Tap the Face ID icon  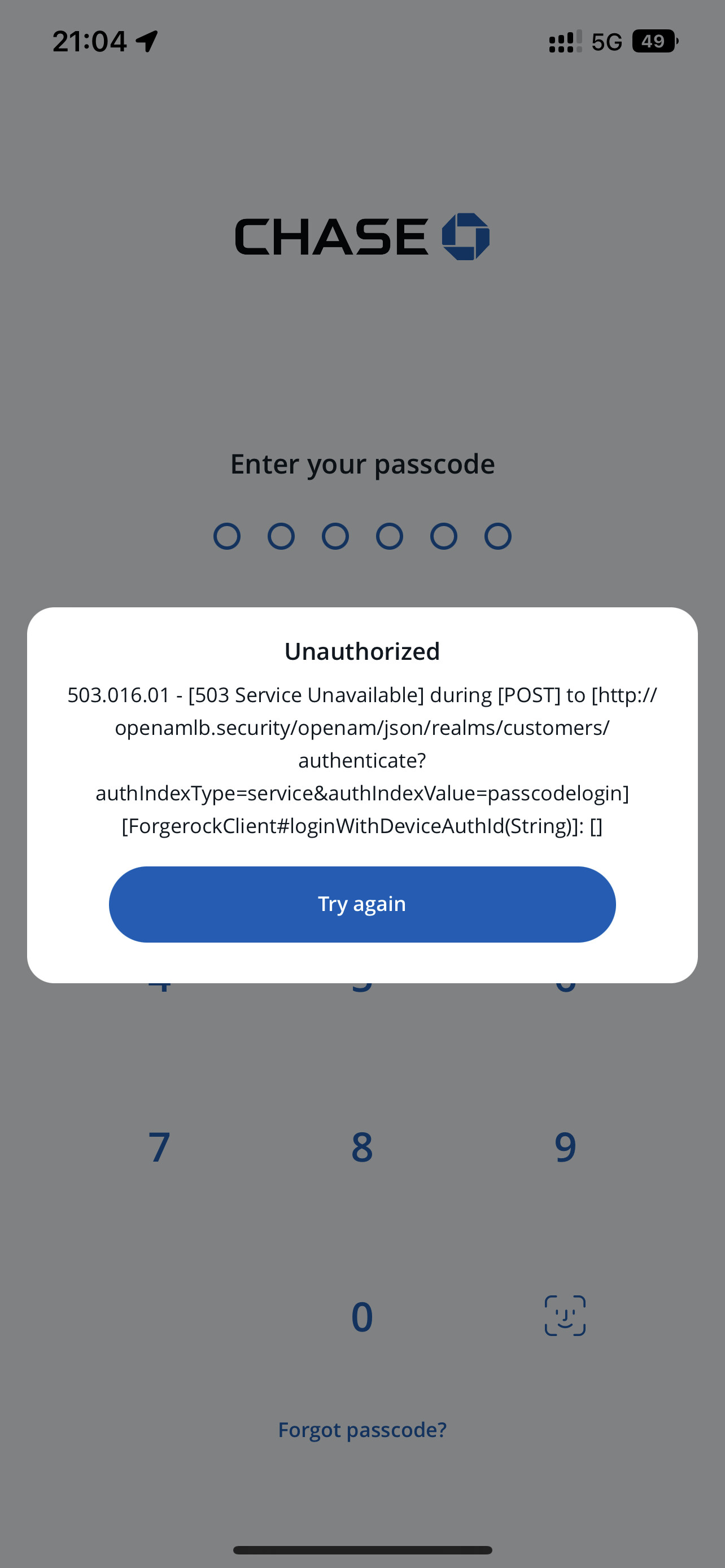coord(565,1315)
